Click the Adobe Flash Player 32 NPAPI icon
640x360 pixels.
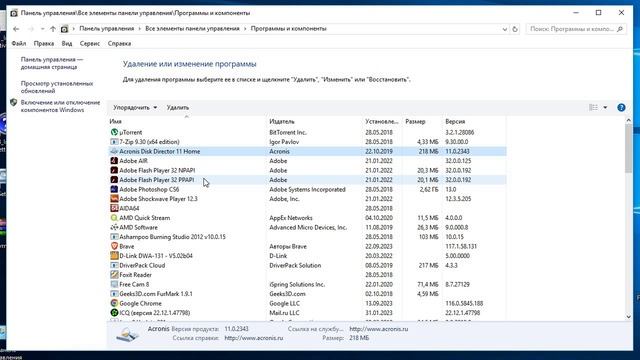pyautogui.click(x=114, y=170)
